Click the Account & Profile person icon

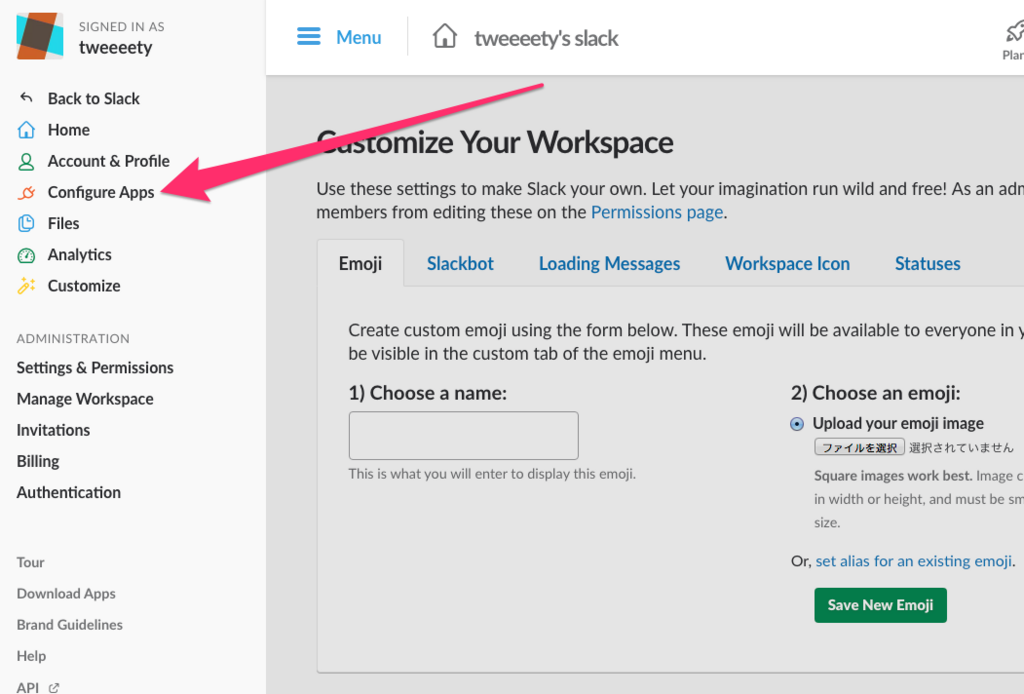tap(26, 161)
